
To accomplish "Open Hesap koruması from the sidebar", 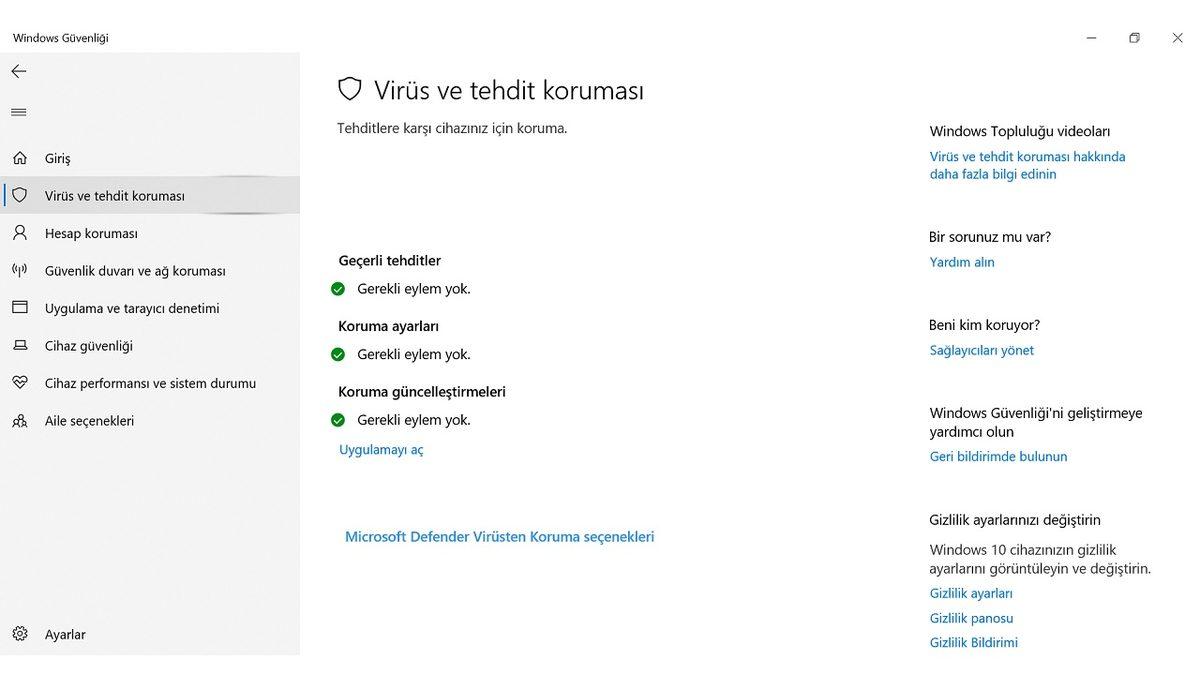I will point(90,232).
